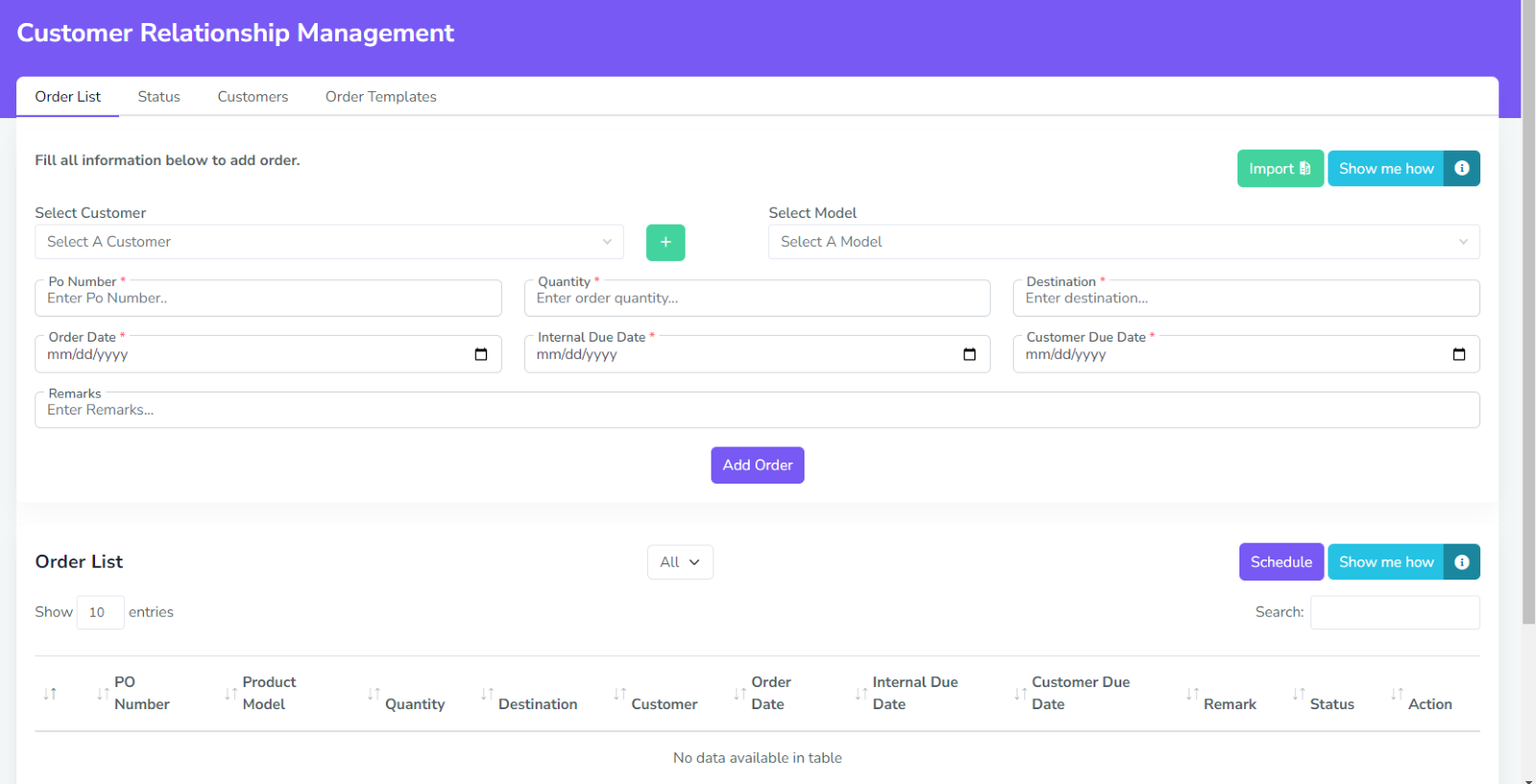Sort table by Quantity column
This screenshot has width=1536, height=784.
click(x=415, y=703)
